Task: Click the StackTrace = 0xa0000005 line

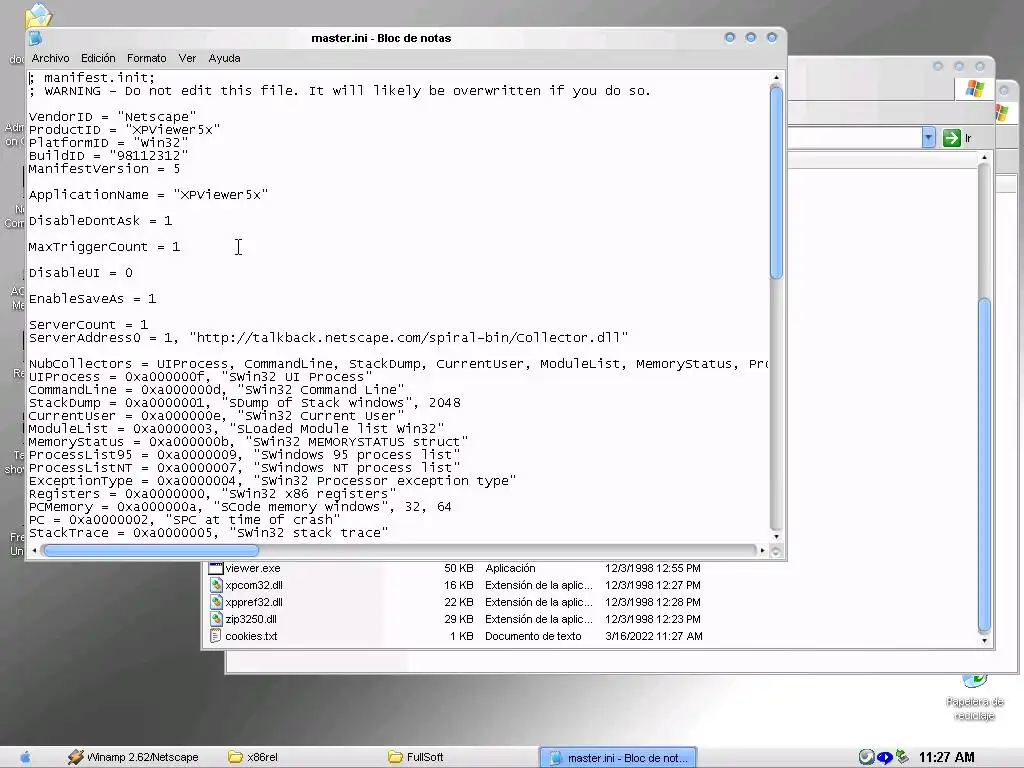Action: click(x=208, y=533)
